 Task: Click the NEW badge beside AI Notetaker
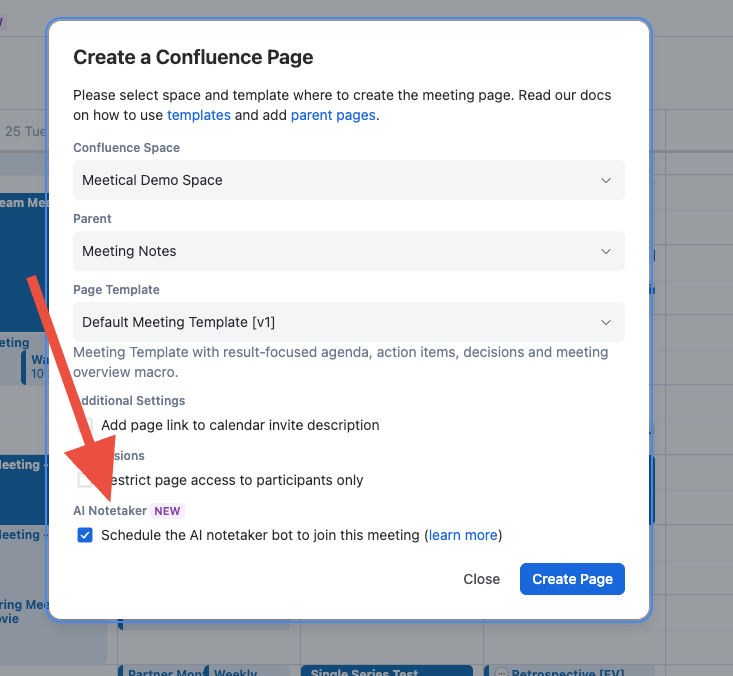[167, 511]
